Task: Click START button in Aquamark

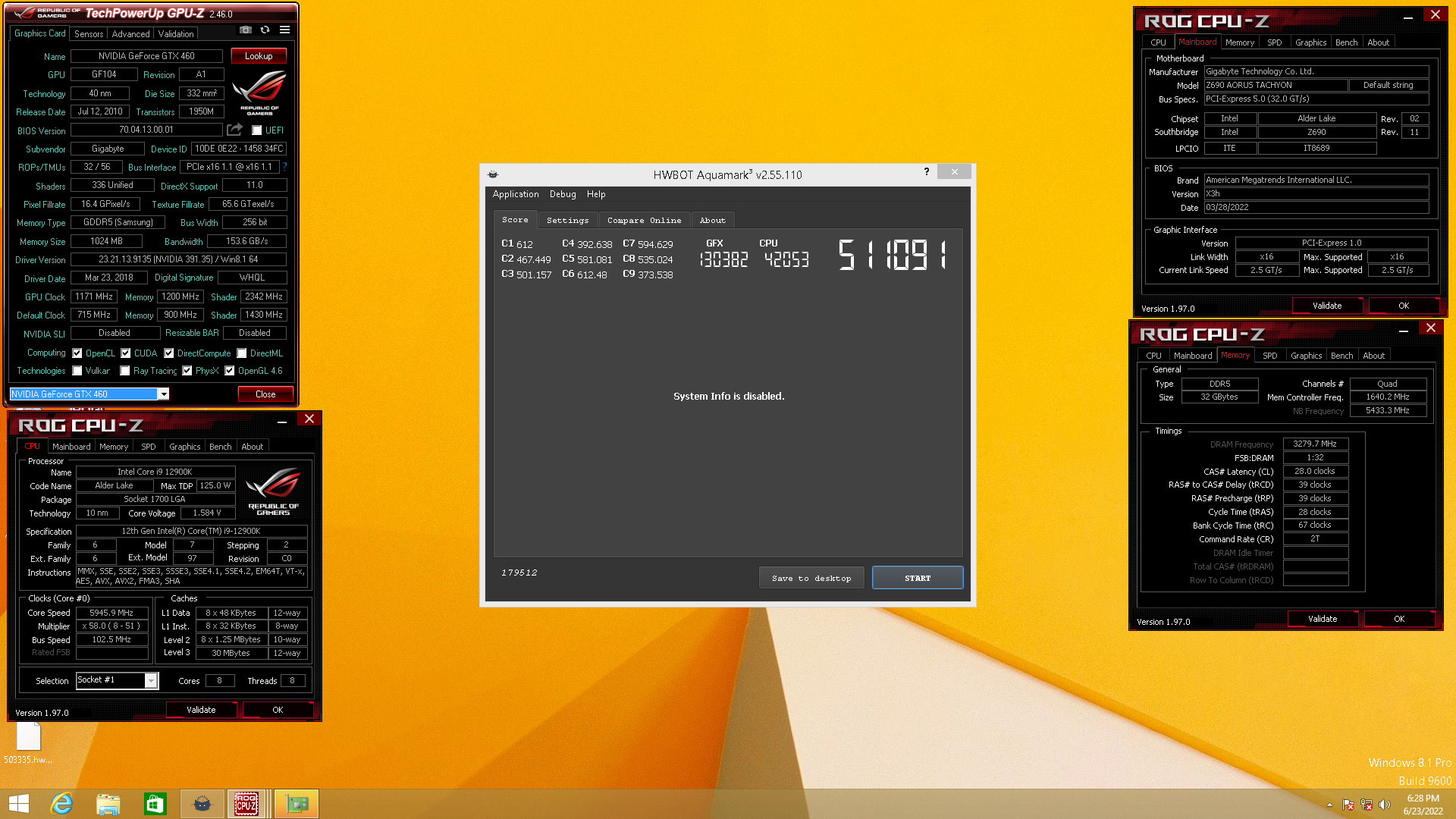Action: pos(918,578)
